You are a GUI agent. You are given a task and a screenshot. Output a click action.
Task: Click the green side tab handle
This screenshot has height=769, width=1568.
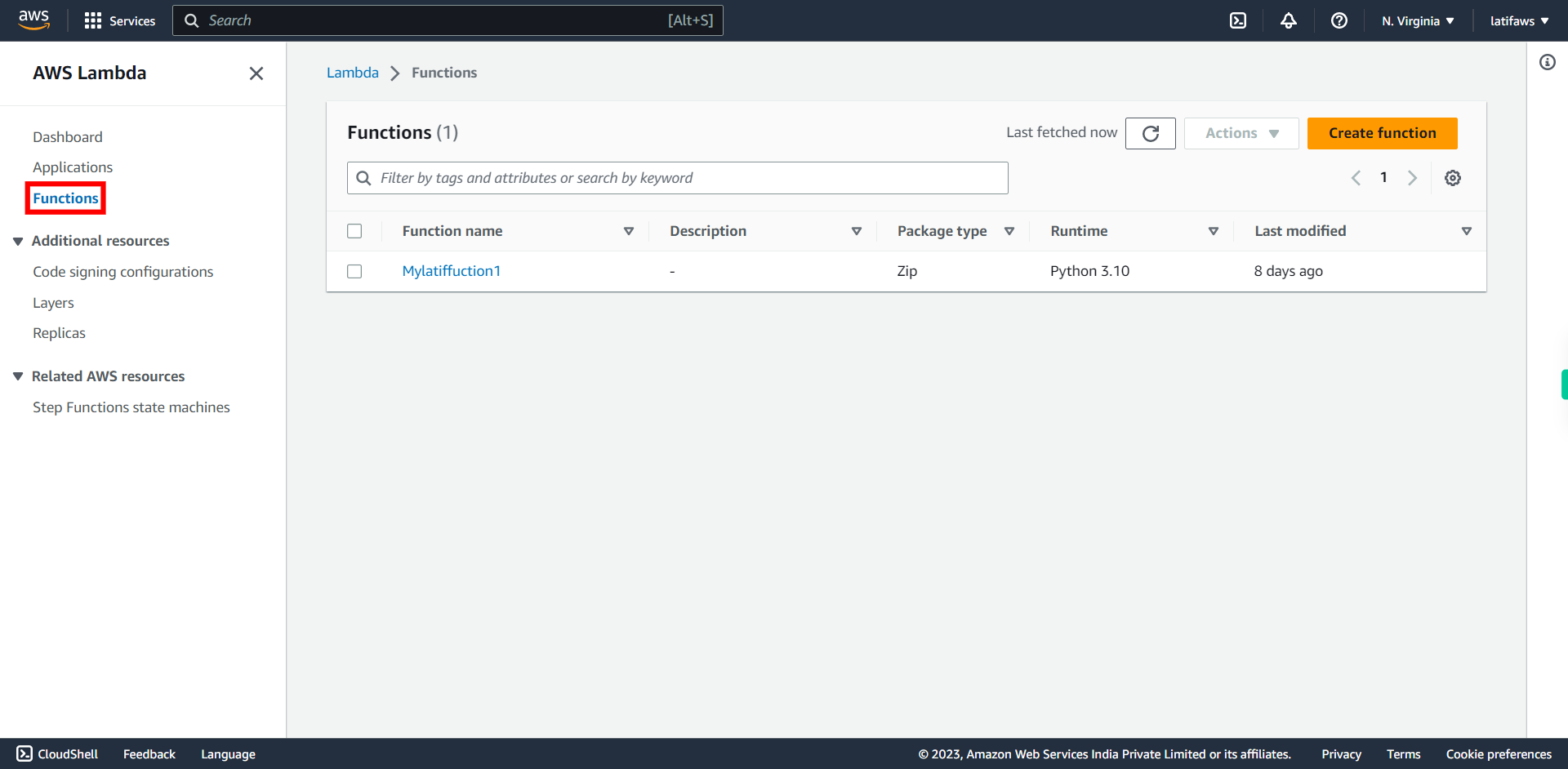pyautogui.click(x=1564, y=384)
